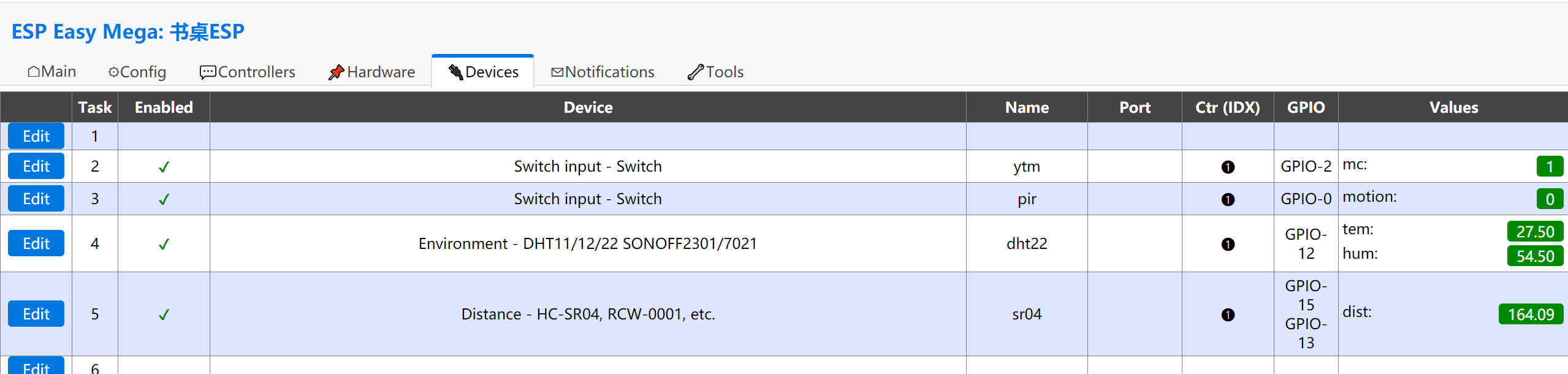
Task: Open the Controllers tab
Action: 248,72
